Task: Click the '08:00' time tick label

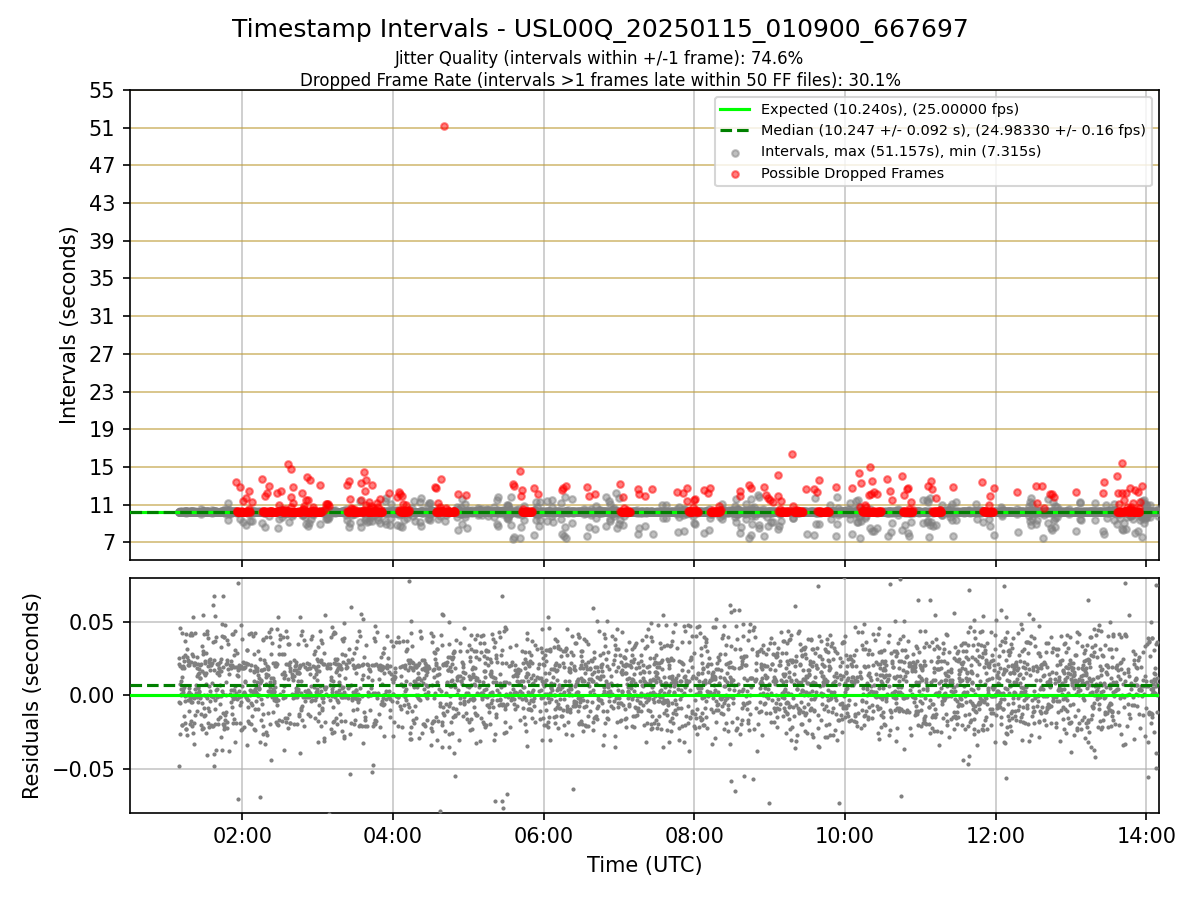Action: [x=694, y=834]
